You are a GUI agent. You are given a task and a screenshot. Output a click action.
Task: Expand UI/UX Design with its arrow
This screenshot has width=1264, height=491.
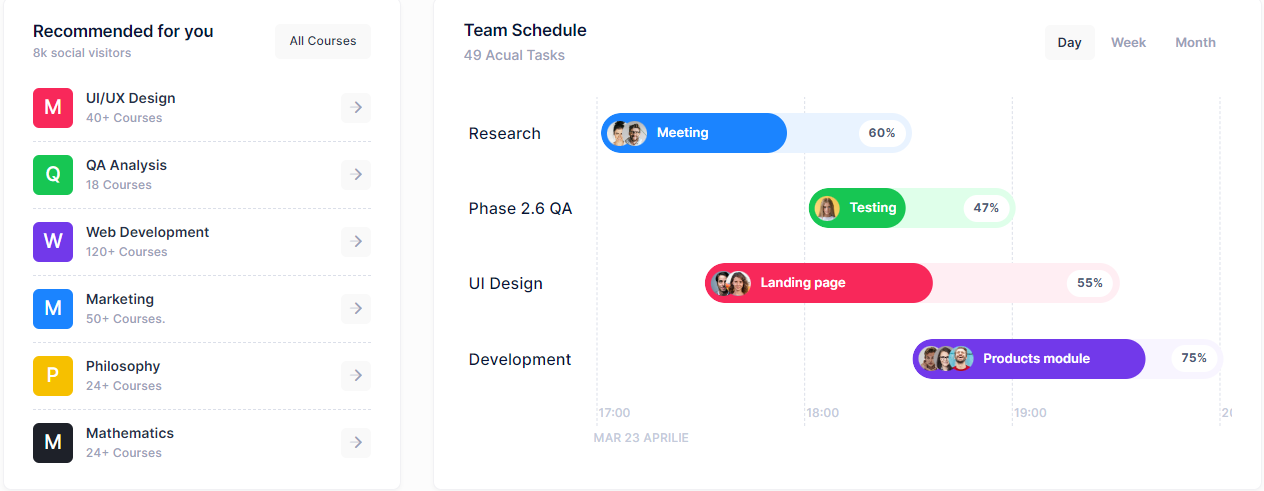[x=356, y=108]
